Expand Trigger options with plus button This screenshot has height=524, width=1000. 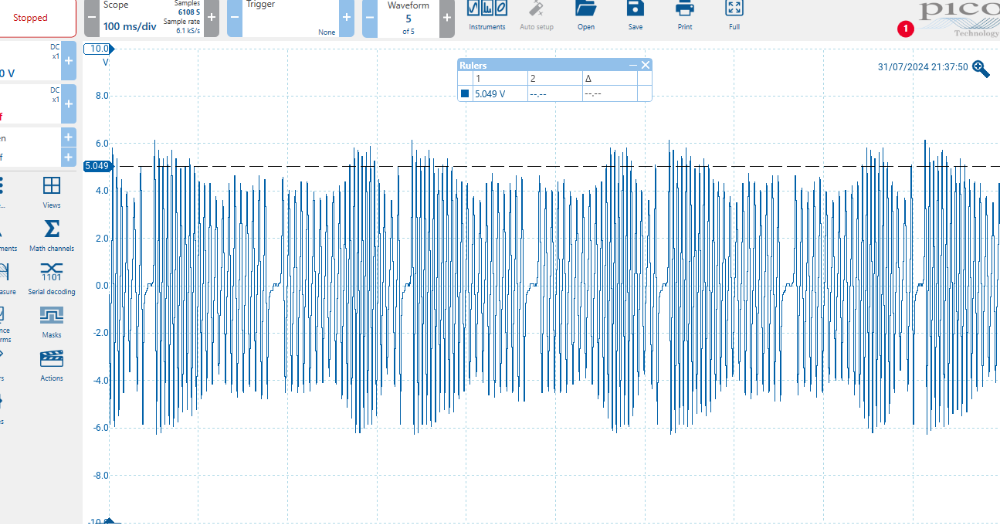pyautogui.click(x=347, y=18)
